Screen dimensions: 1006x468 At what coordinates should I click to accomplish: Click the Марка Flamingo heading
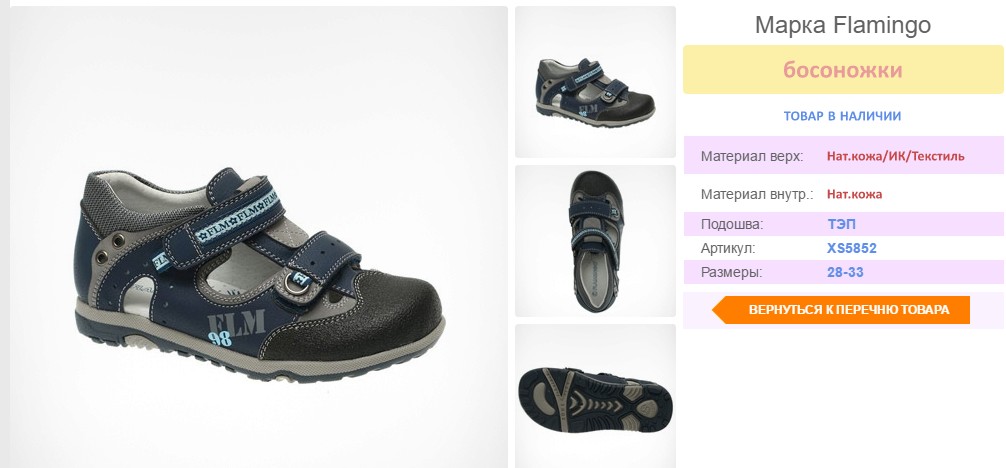coord(842,25)
